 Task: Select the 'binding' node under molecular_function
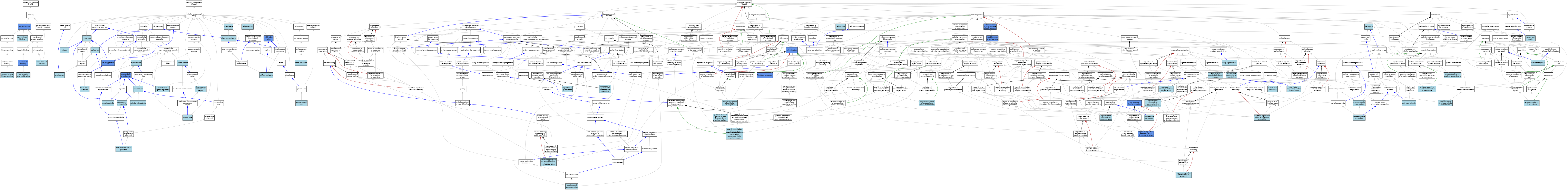pyautogui.click(x=30, y=15)
